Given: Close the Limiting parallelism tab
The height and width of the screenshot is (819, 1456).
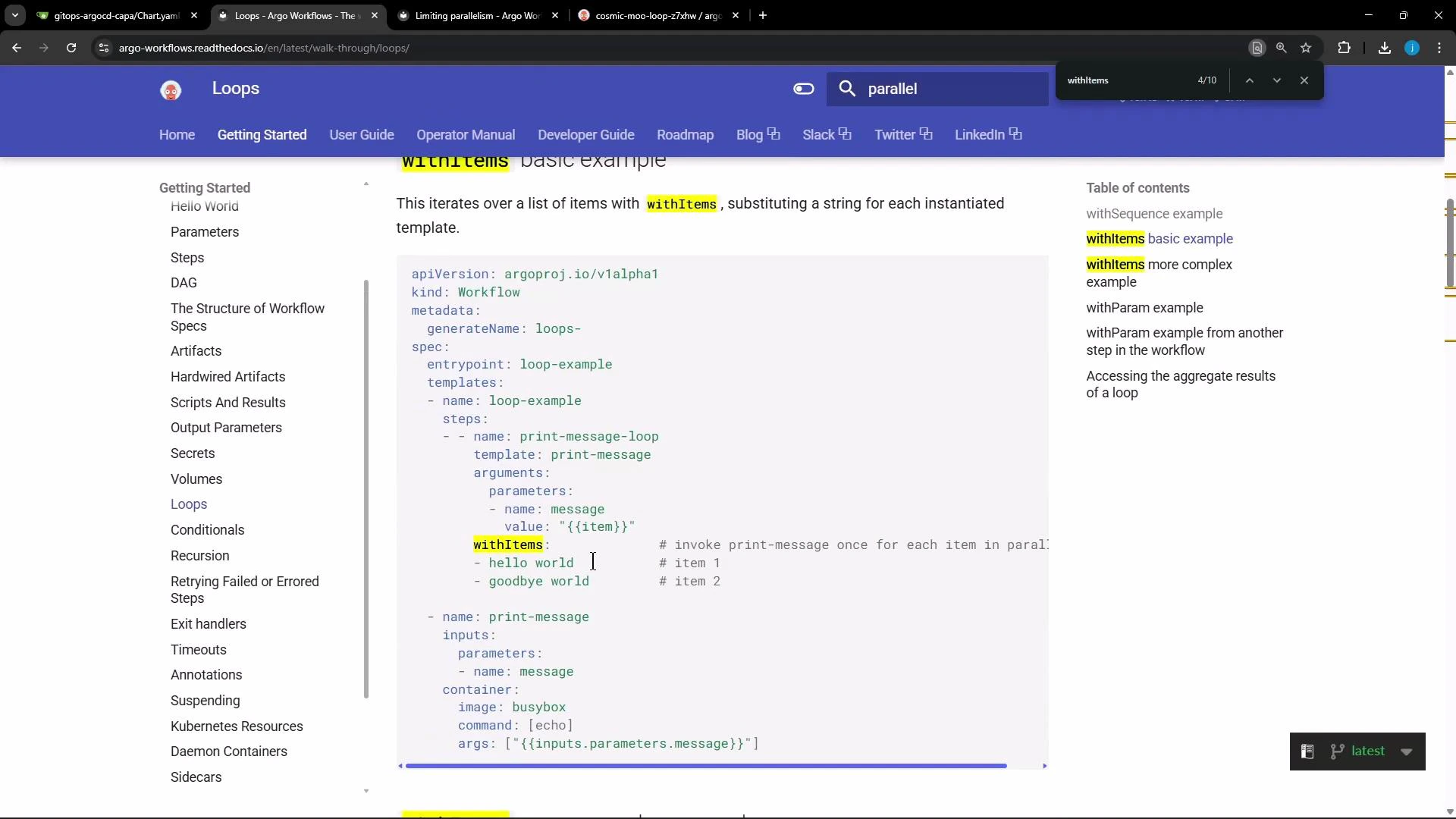Looking at the screenshot, I should tap(556, 15).
